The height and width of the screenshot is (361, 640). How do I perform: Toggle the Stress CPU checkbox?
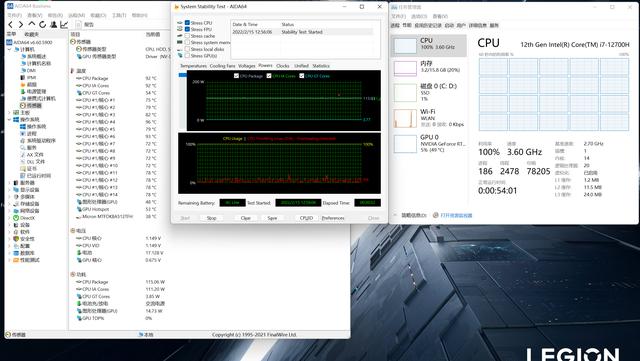pos(187,23)
